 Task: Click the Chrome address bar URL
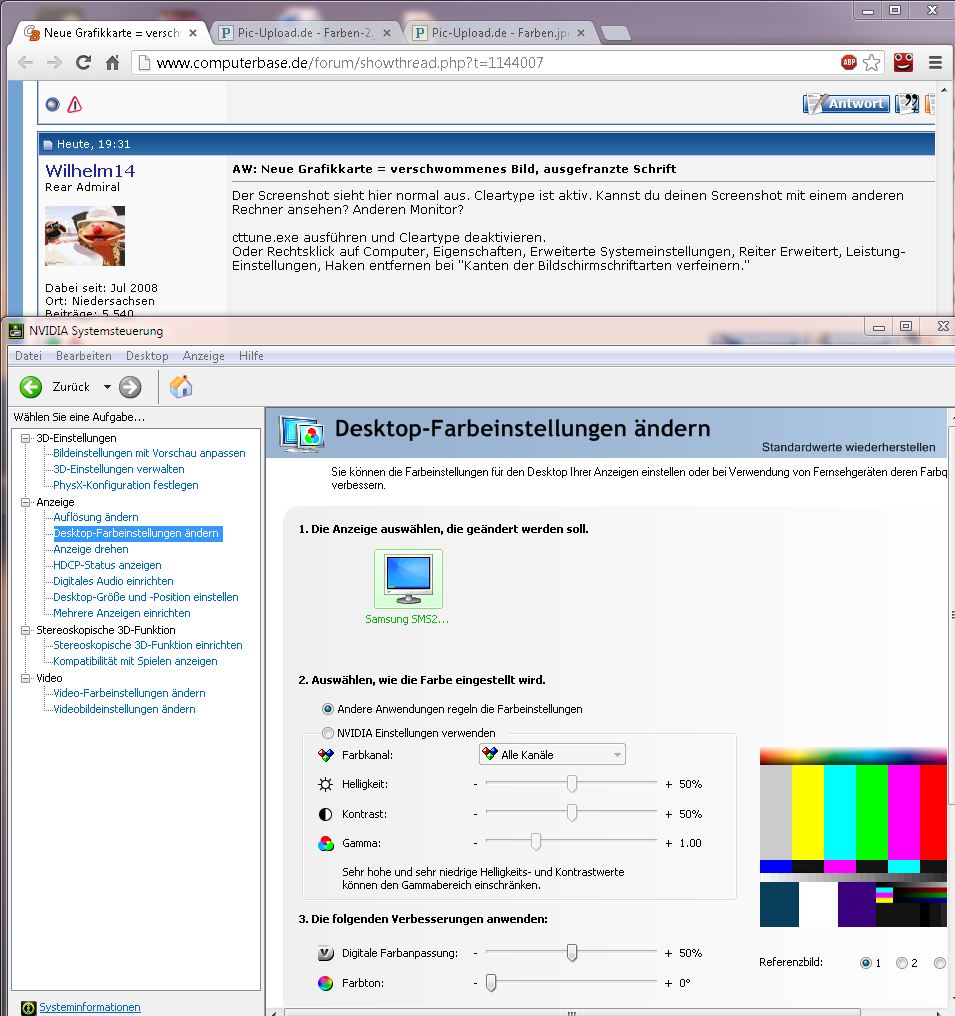350,63
